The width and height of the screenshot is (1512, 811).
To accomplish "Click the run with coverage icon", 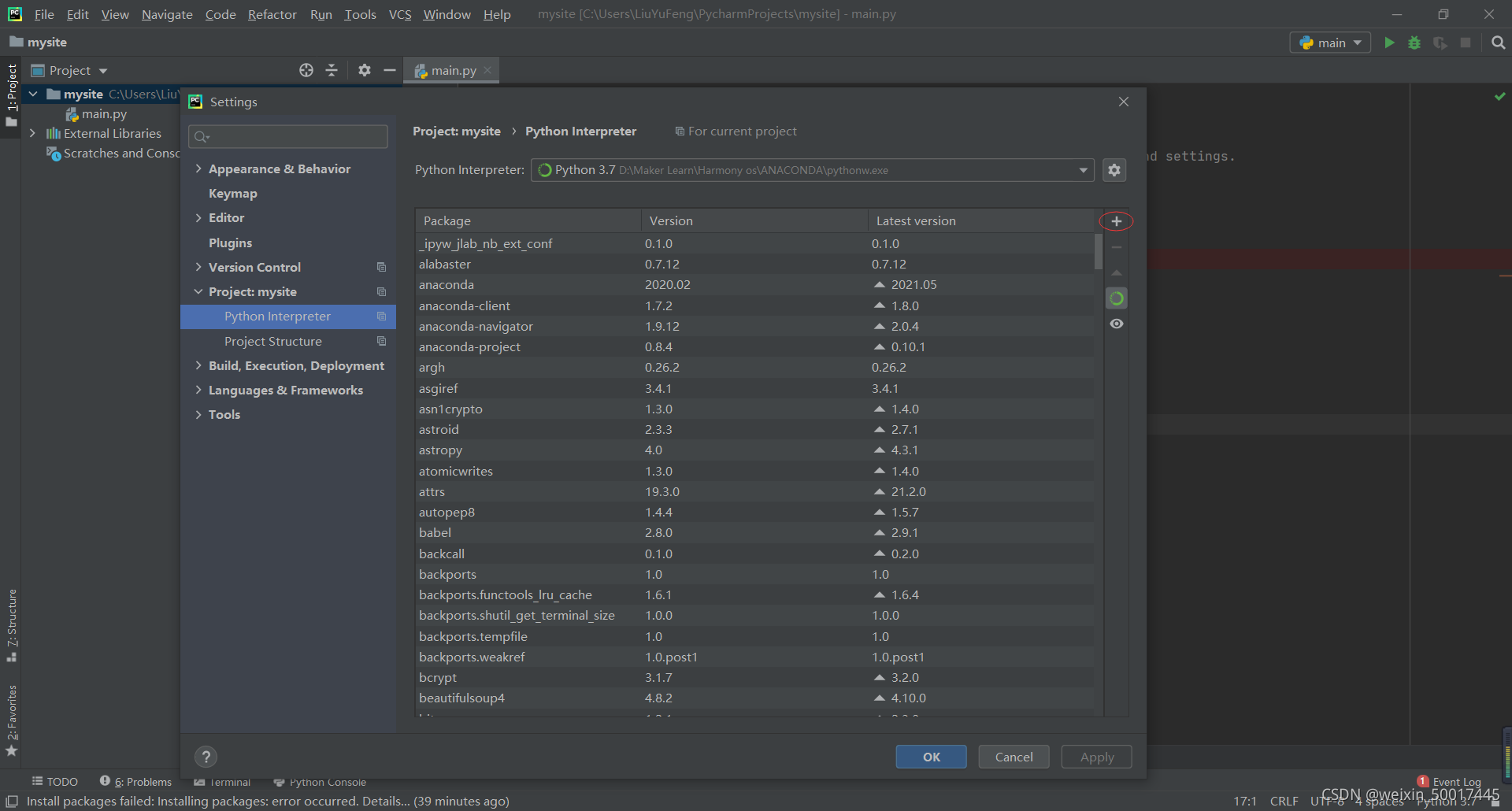I will pos(1440,43).
